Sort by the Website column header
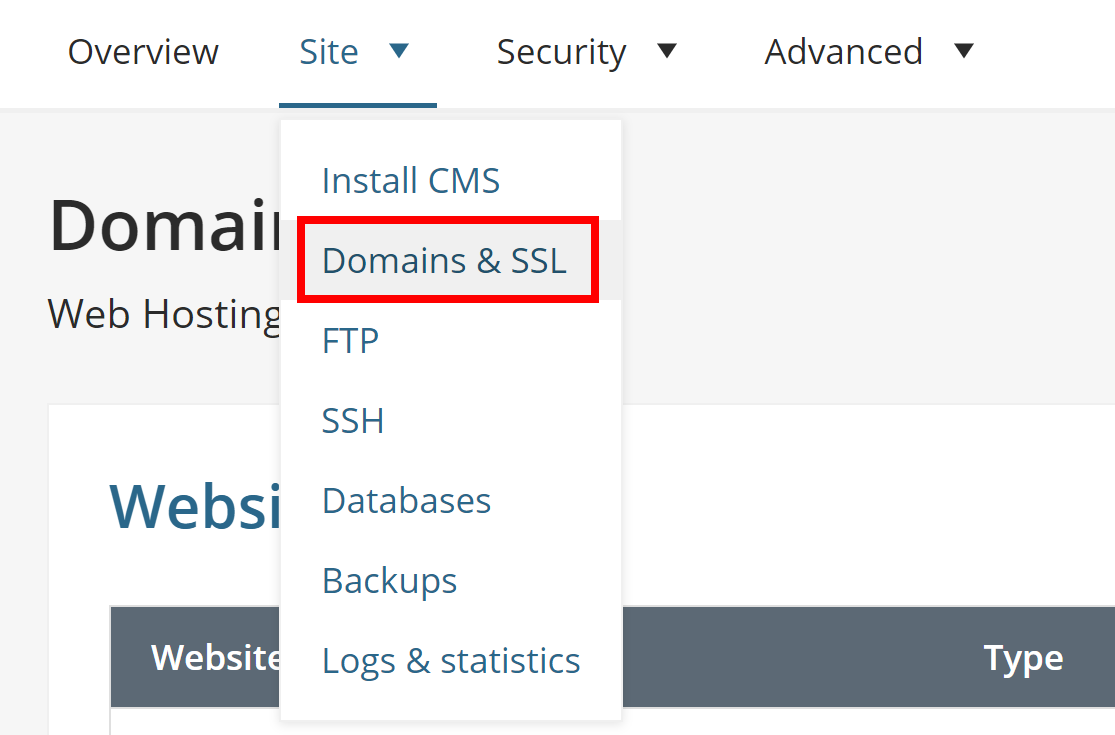Image resolution: width=1115 pixels, height=735 pixels. click(217, 657)
